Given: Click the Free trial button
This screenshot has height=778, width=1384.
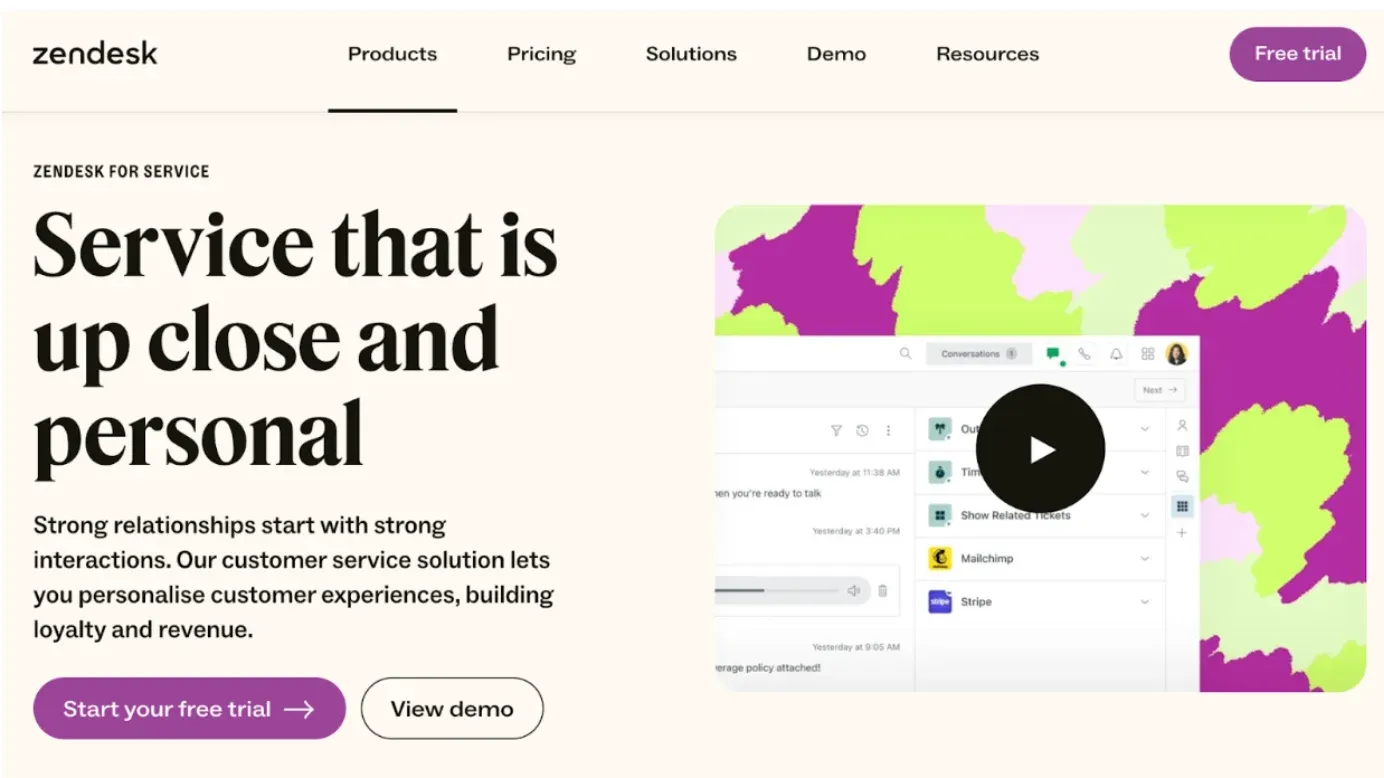Looking at the screenshot, I should (x=1297, y=54).
